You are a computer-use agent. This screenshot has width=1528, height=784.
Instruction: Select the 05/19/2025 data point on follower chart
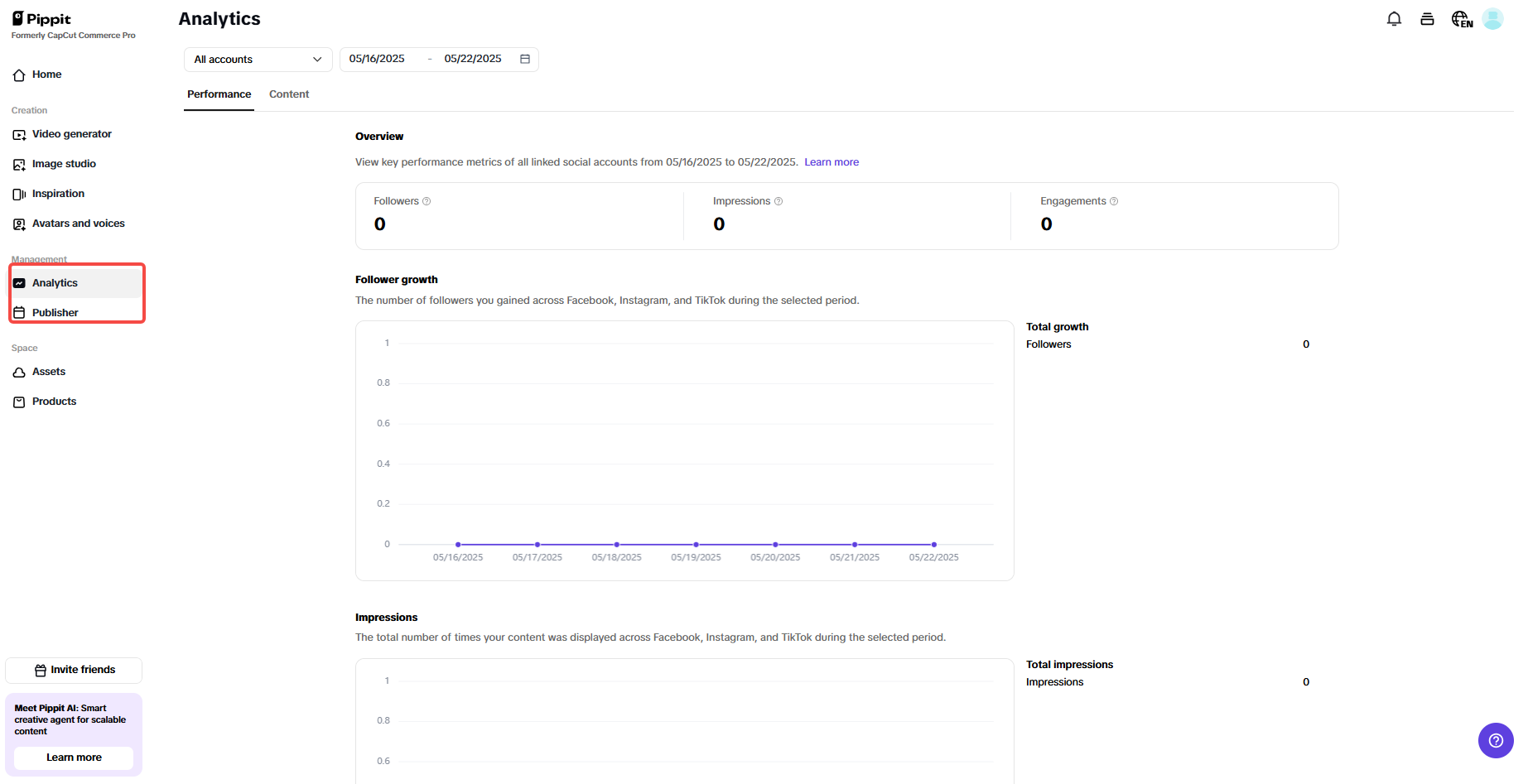[695, 544]
